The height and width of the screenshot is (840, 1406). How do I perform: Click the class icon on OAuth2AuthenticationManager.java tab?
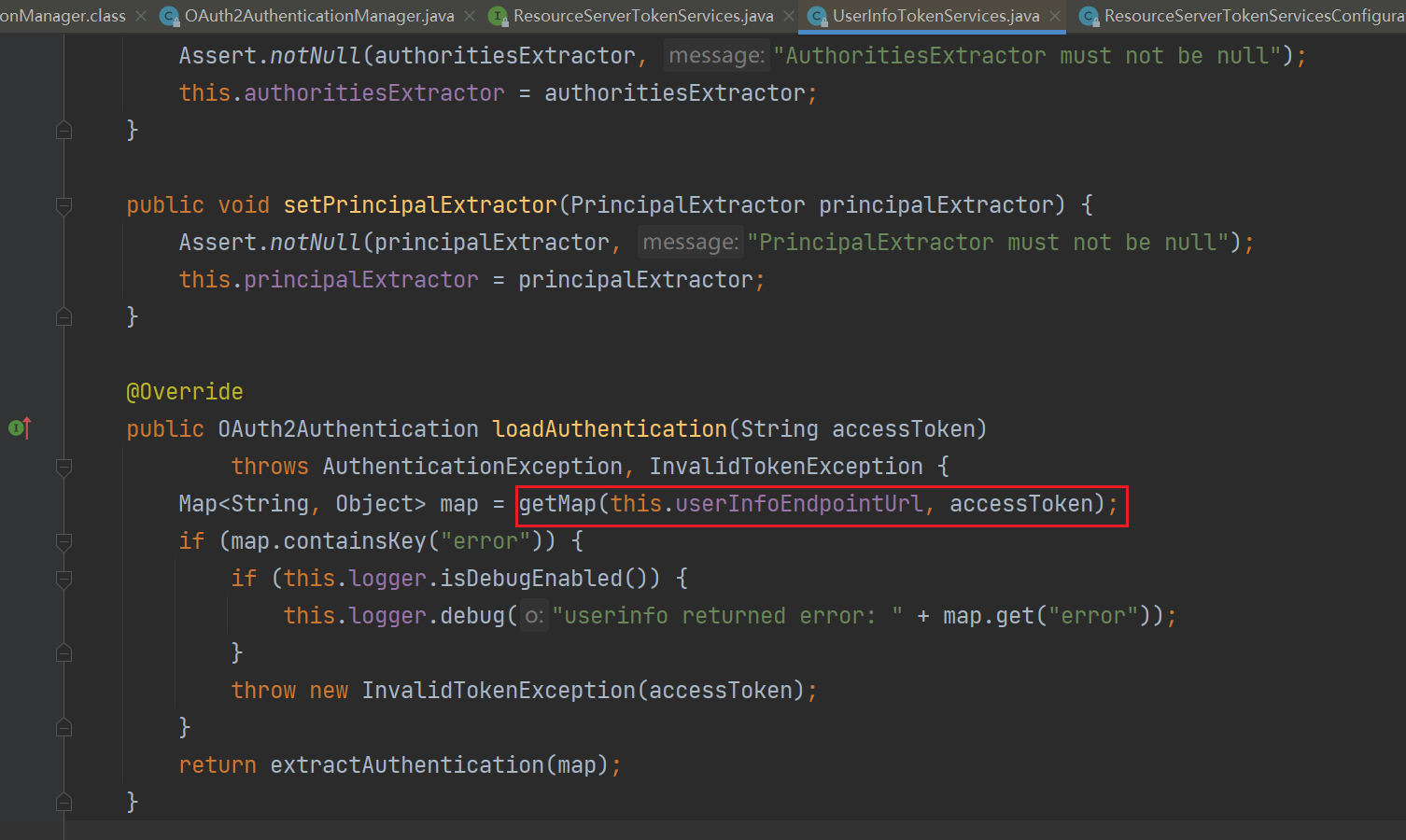click(169, 16)
